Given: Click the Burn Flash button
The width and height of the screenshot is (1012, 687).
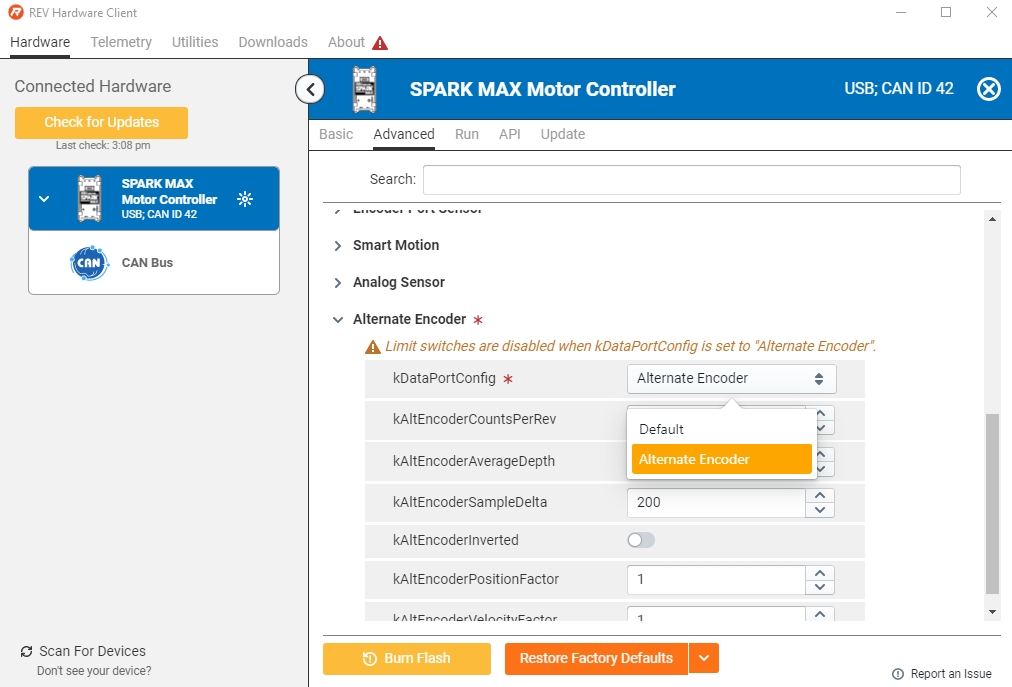Looking at the screenshot, I should click(407, 658).
